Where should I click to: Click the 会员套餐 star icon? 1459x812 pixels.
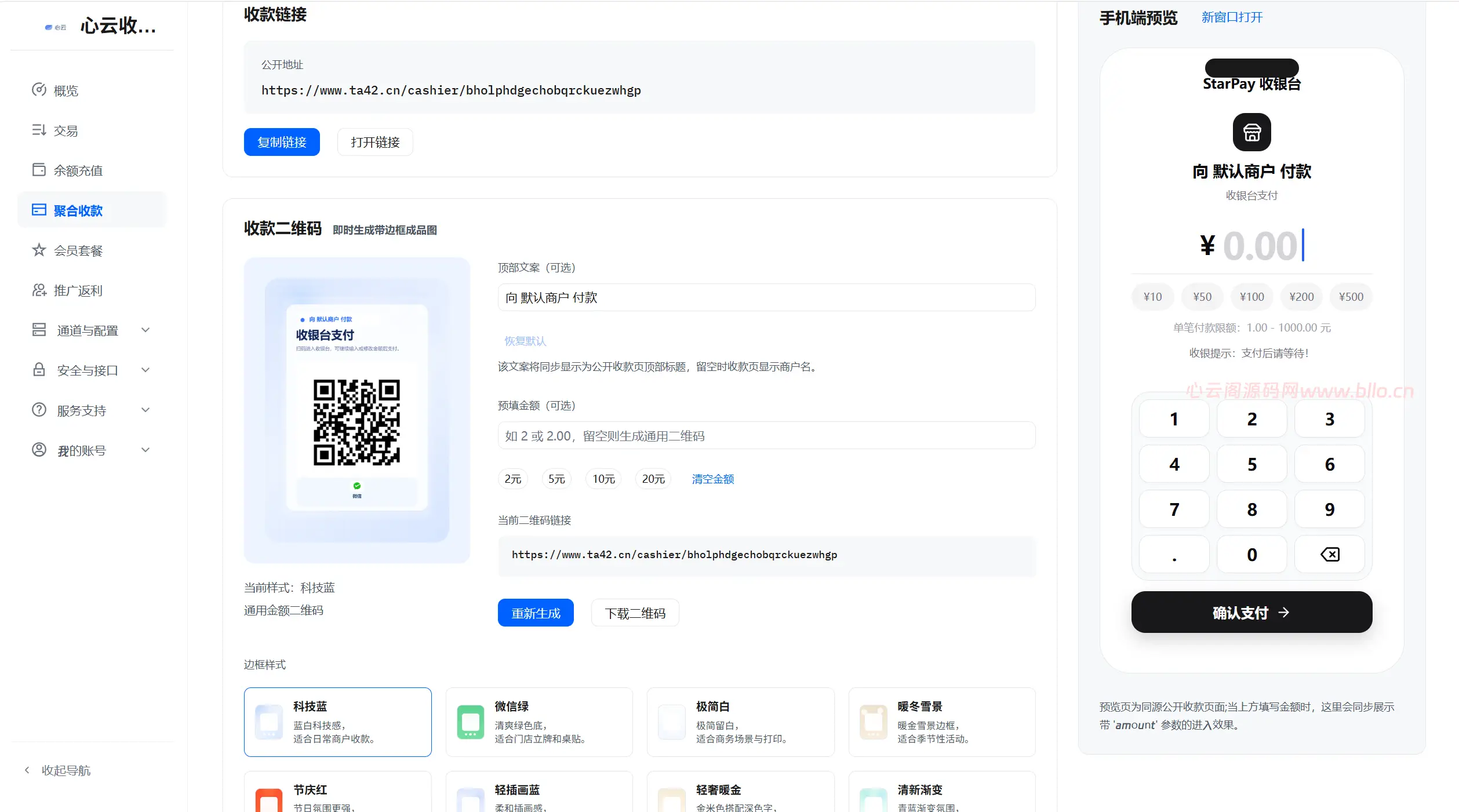point(39,250)
